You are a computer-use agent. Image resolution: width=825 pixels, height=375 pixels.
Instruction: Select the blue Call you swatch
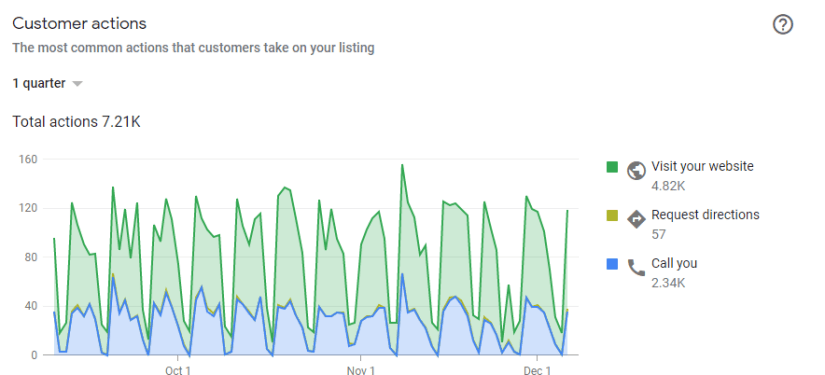[612, 264]
